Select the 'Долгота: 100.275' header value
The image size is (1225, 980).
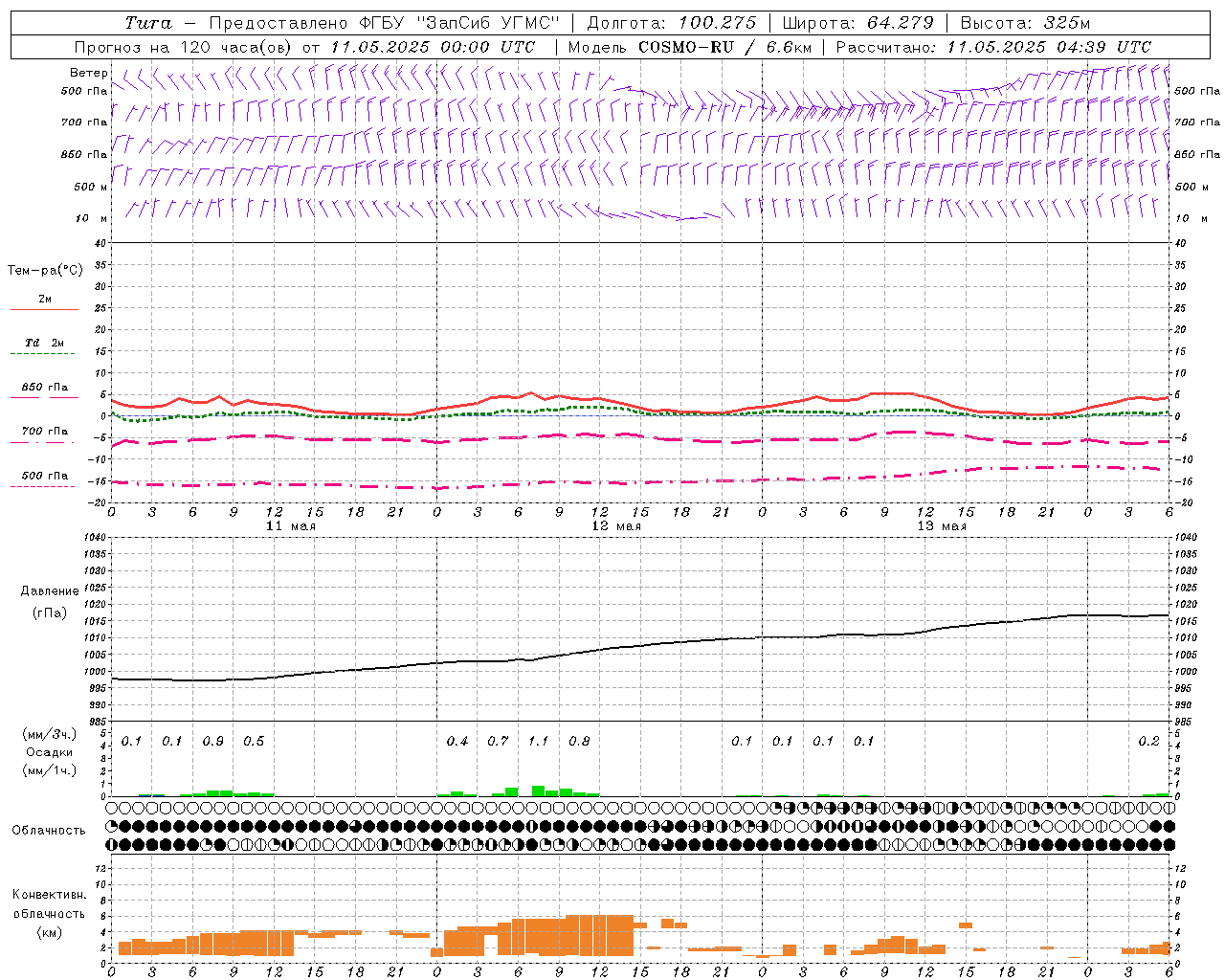(671, 23)
